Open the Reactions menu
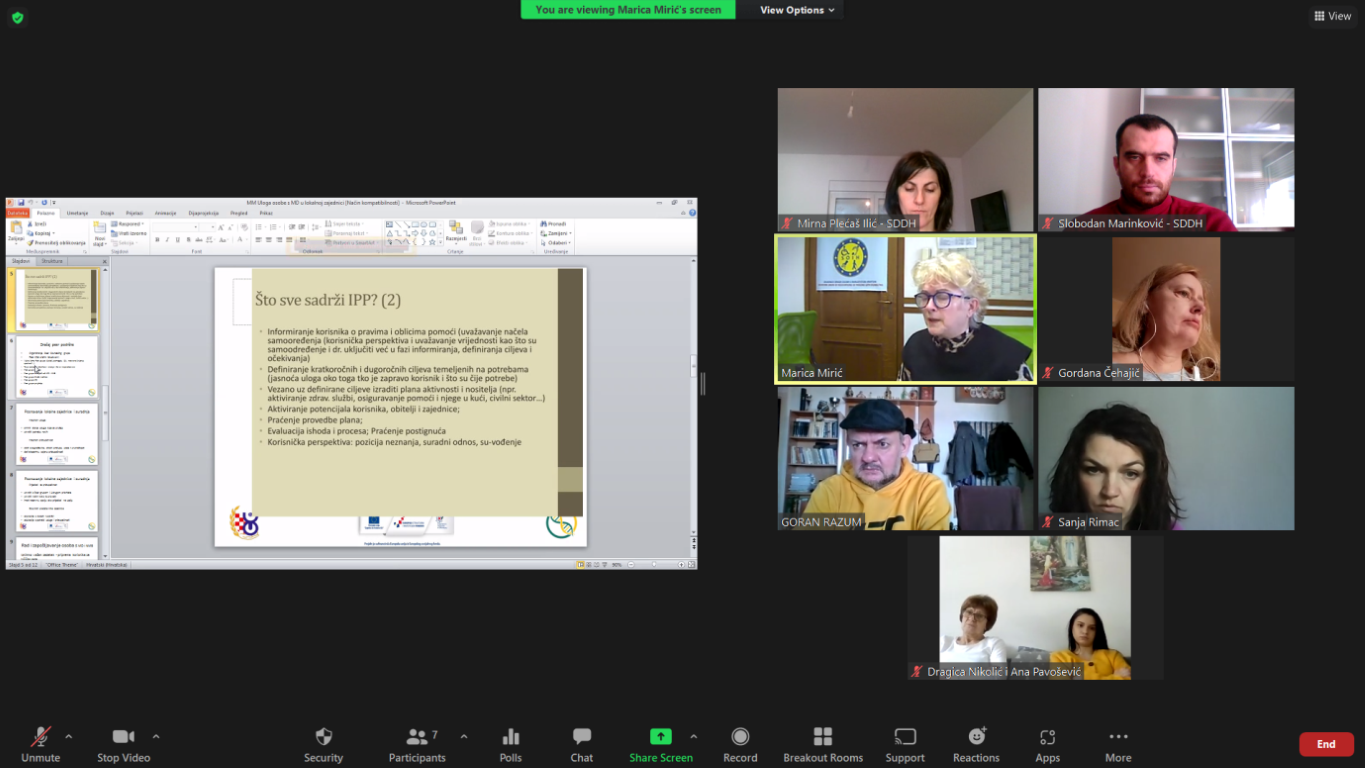The width and height of the screenshot is (1365, 768). click(976, 738)
